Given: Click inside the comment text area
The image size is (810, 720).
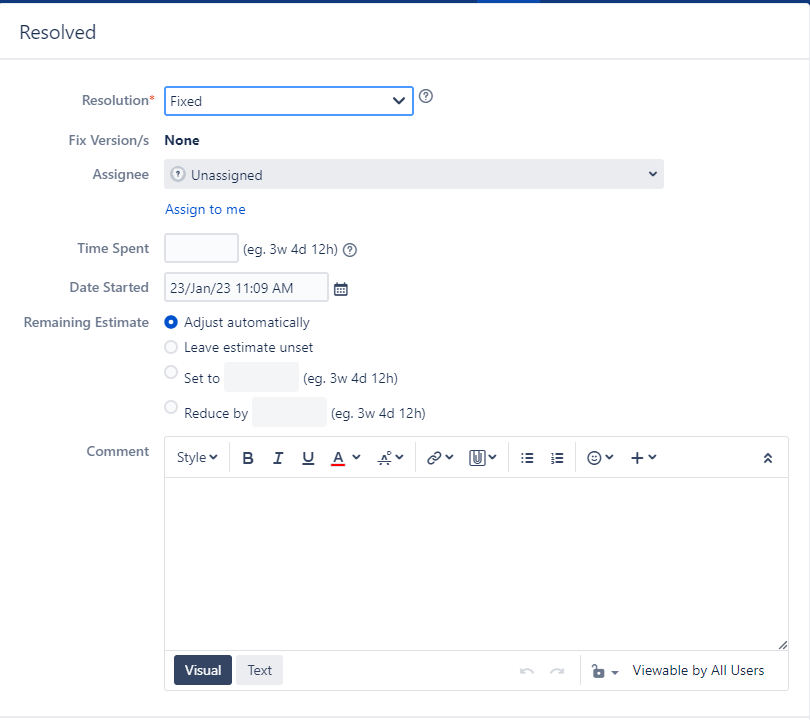Looking at the screenshot, I should click(x=476, y=564).
